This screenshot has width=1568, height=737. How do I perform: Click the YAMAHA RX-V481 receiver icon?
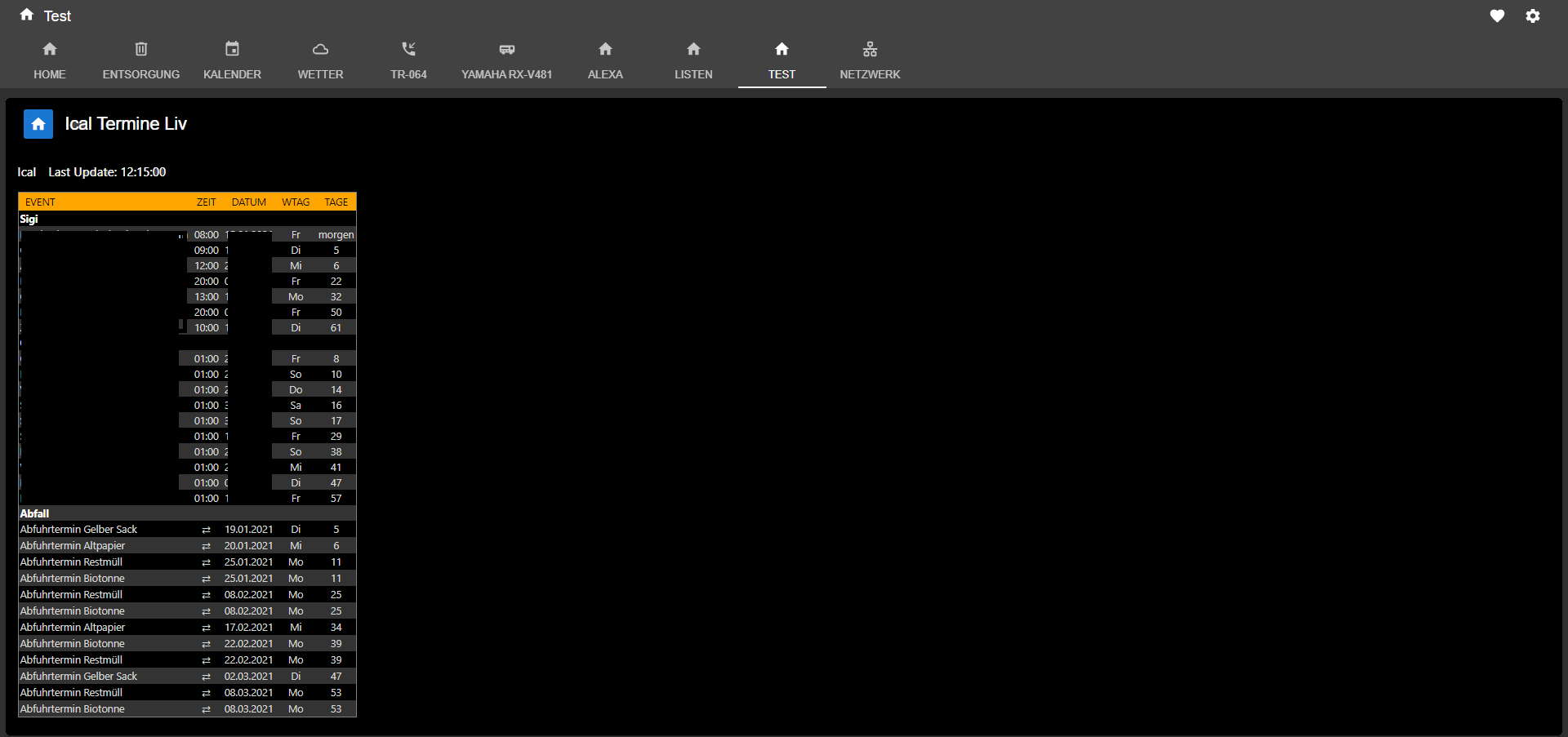coord(507,50)
